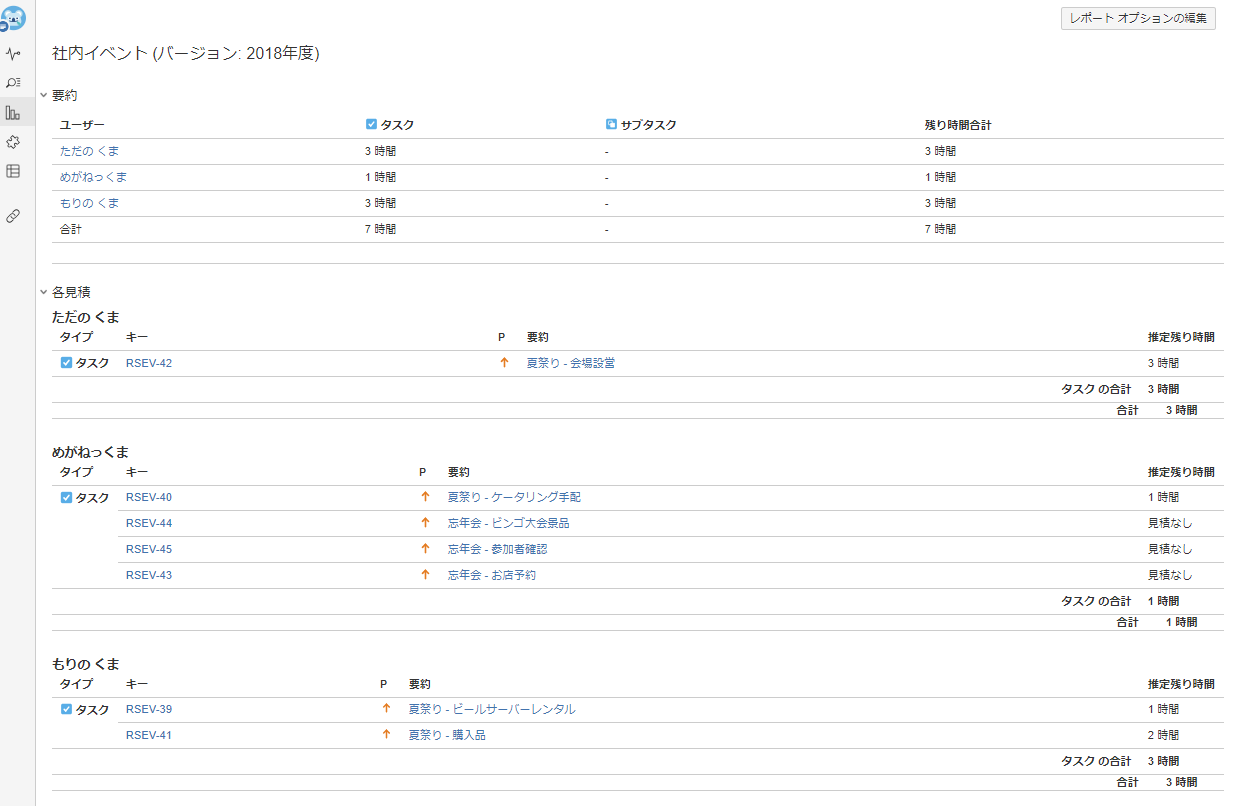The height and width of the screenshot is (806, 1240).
Task: Open the add-ons puzzle piece icon
Action: point(13,142)
